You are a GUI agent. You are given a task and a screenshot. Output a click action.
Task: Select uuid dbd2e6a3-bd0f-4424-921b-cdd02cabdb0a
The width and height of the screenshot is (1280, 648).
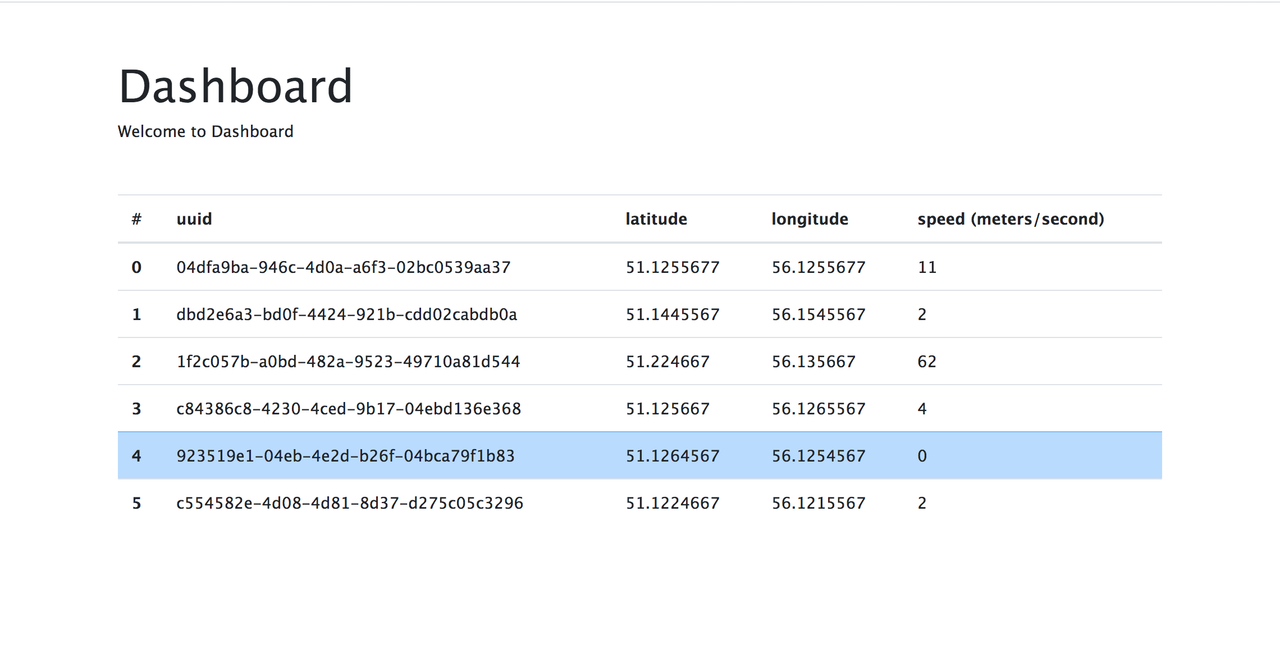[x=347, y=314]
